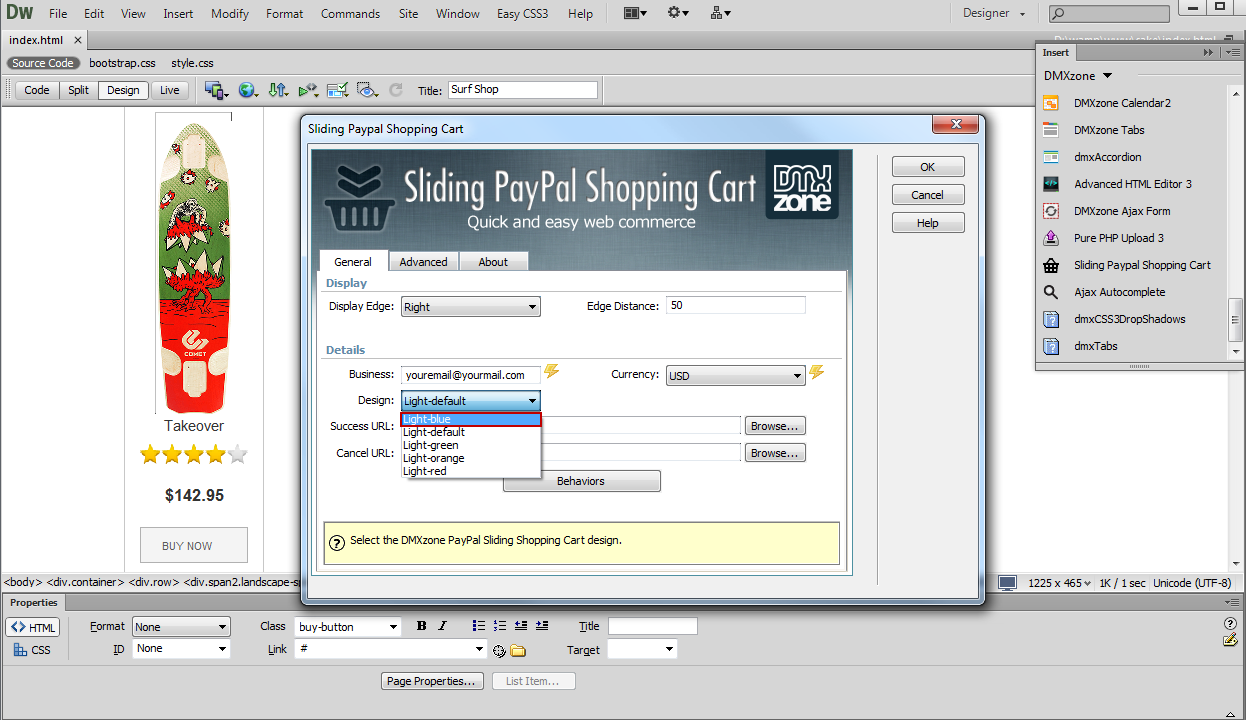Refresh Design view
This screenshot has width=1246, height=720.
(x=396, y=90)
